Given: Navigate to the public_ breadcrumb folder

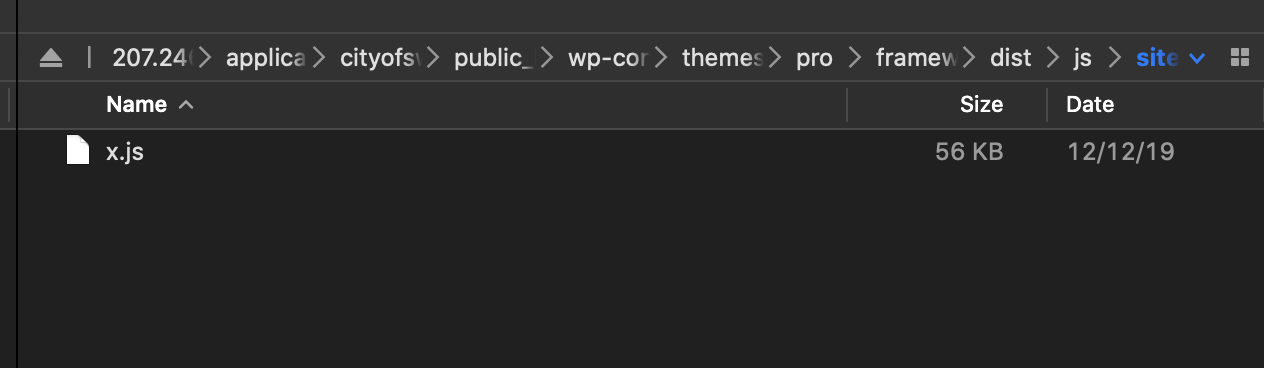Looking at the screenshot, I should pyautogui.click(x=493, y=58).
